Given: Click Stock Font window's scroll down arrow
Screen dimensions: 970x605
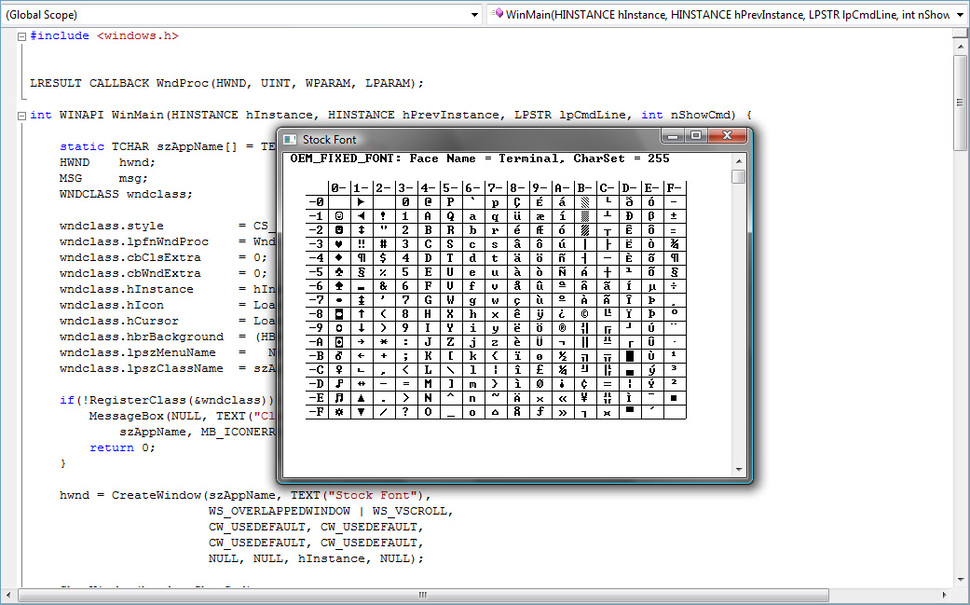Looking at the screenshot, I should (738, 470).
